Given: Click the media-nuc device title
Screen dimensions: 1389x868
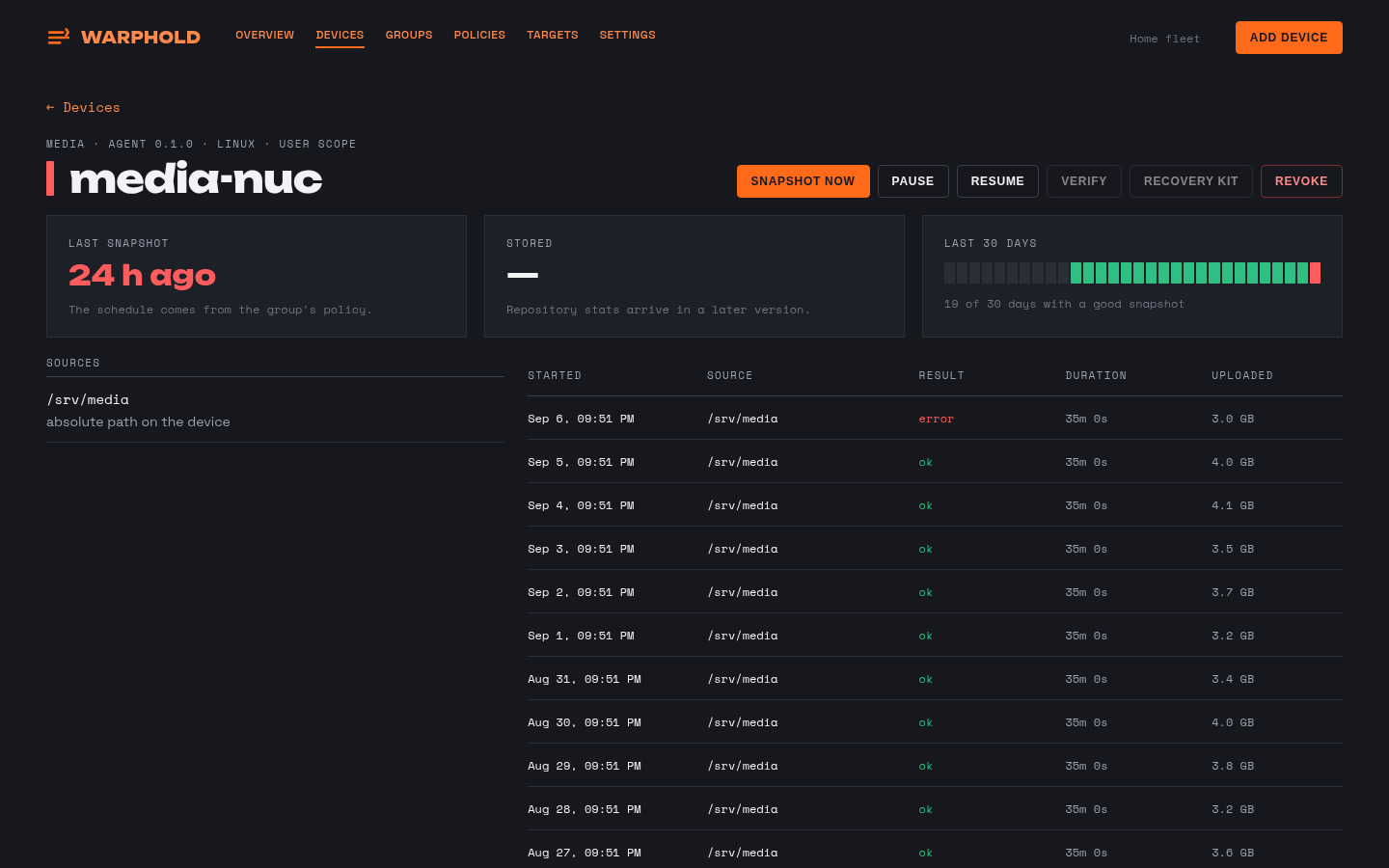Looking at the screenshot, I should point(196,178).
